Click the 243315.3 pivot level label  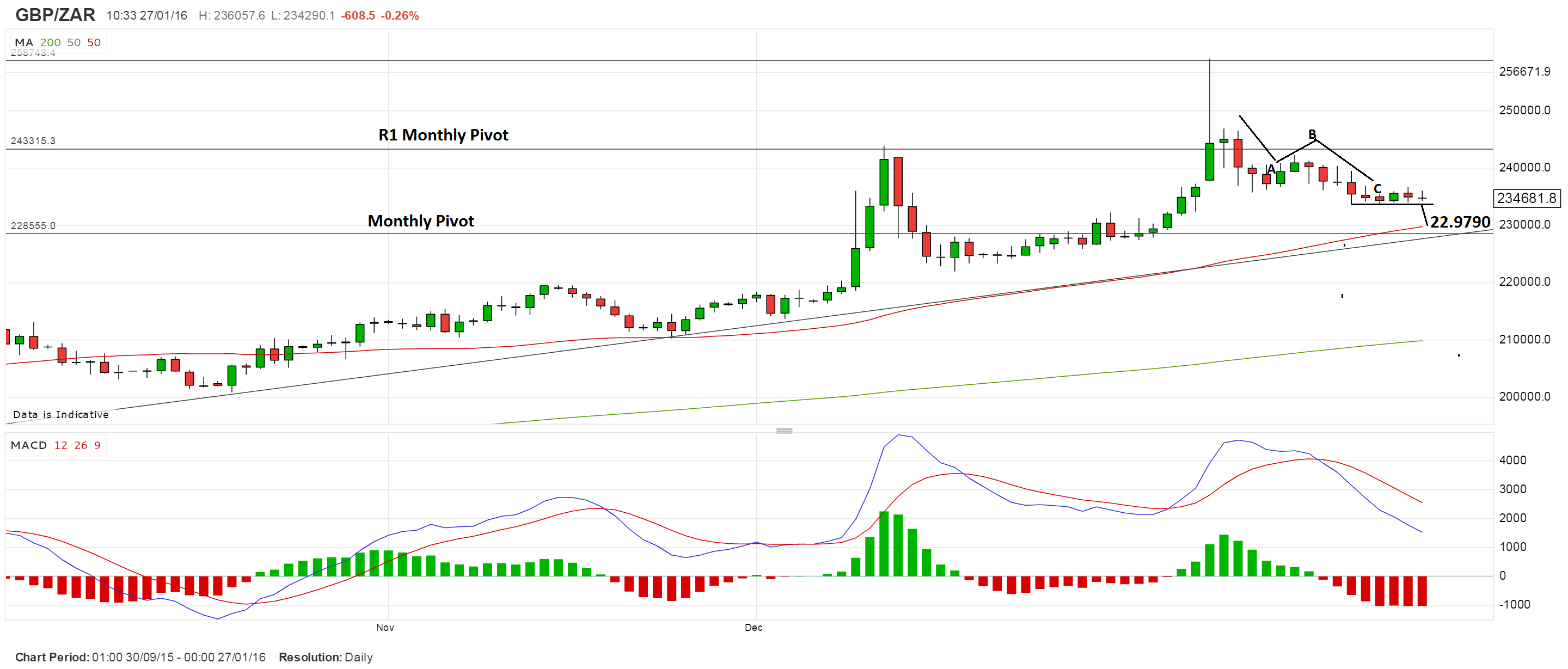(33, 140)
